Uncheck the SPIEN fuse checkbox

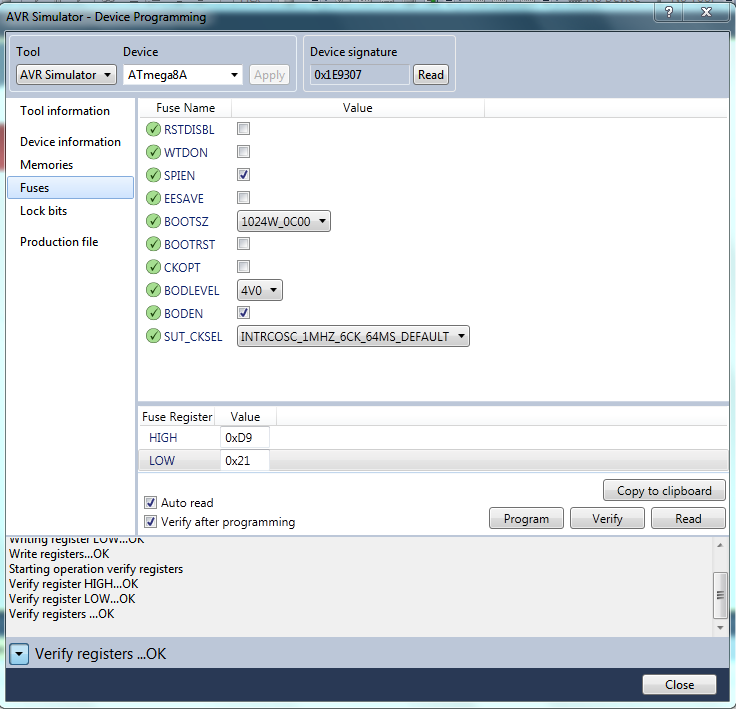(x=243, y=175)
